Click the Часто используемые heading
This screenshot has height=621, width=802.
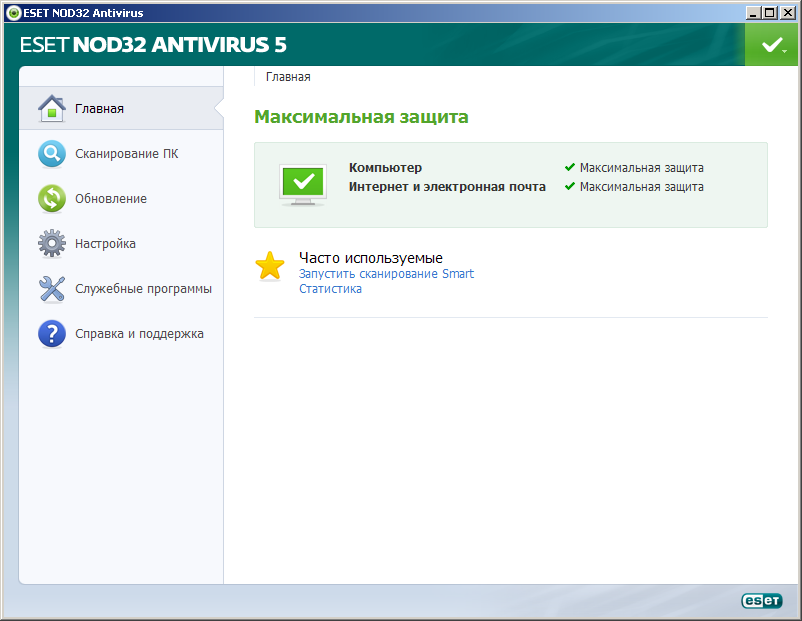pos(371,258)
